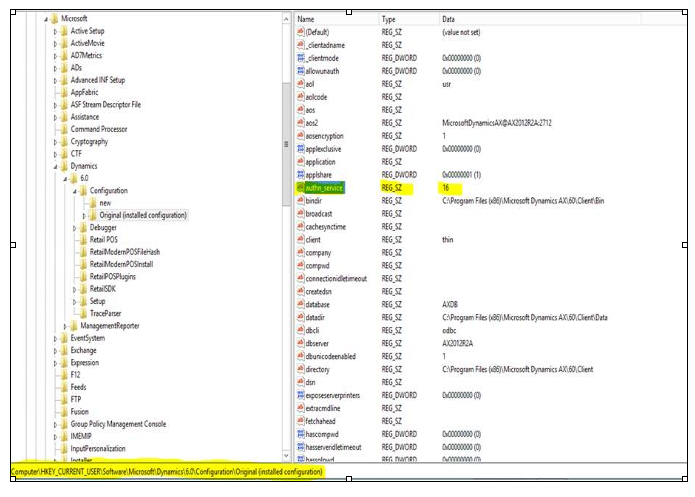Click the hascompwd DWORD icon
The width and height of the screenshot is (695, 497).
(301, 434)
